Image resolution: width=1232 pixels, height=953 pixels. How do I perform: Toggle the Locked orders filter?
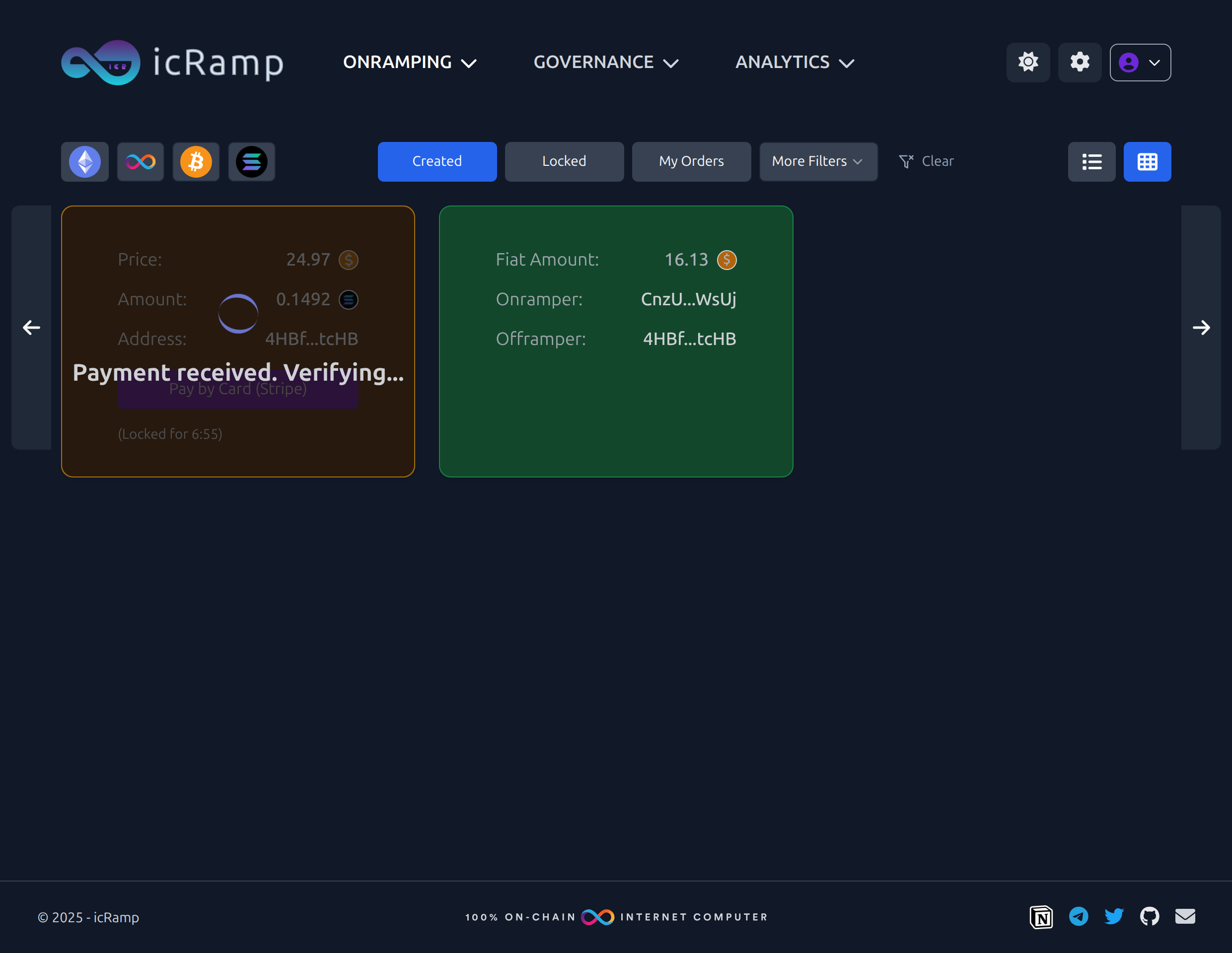564,162
